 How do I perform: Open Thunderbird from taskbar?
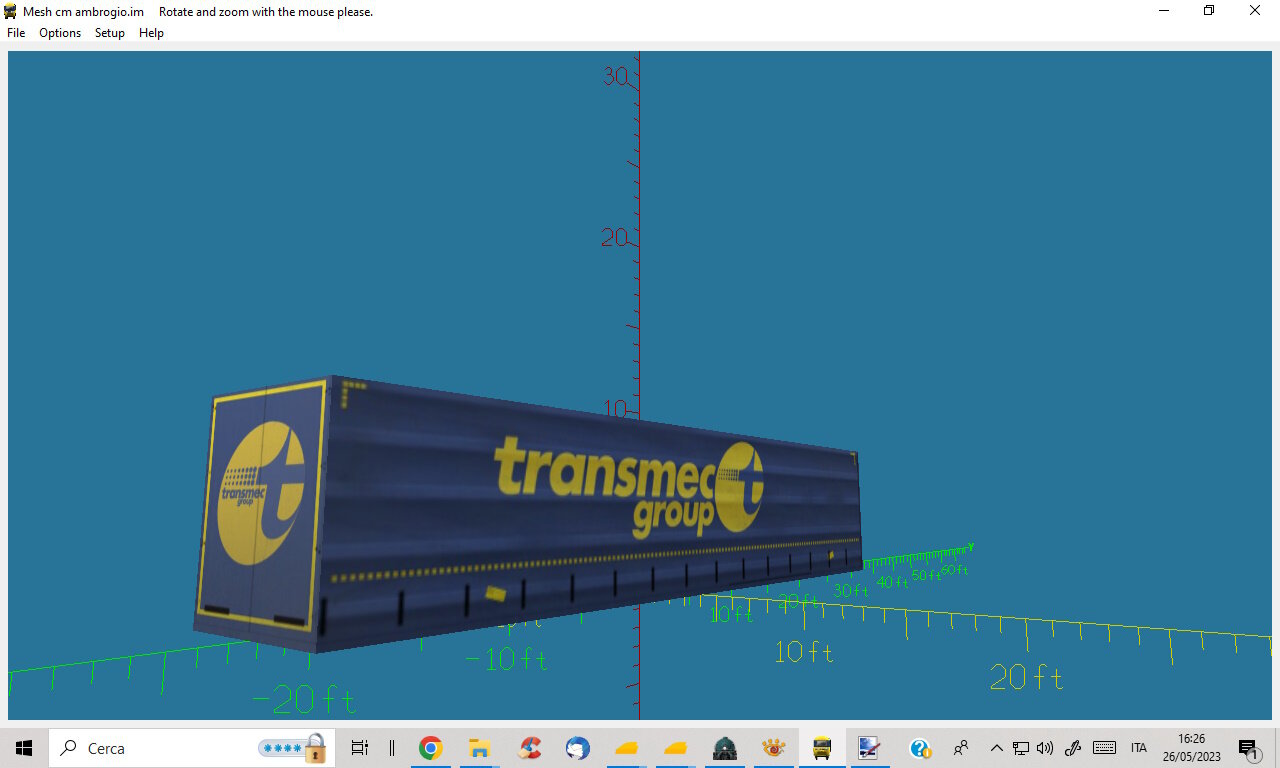578,748
